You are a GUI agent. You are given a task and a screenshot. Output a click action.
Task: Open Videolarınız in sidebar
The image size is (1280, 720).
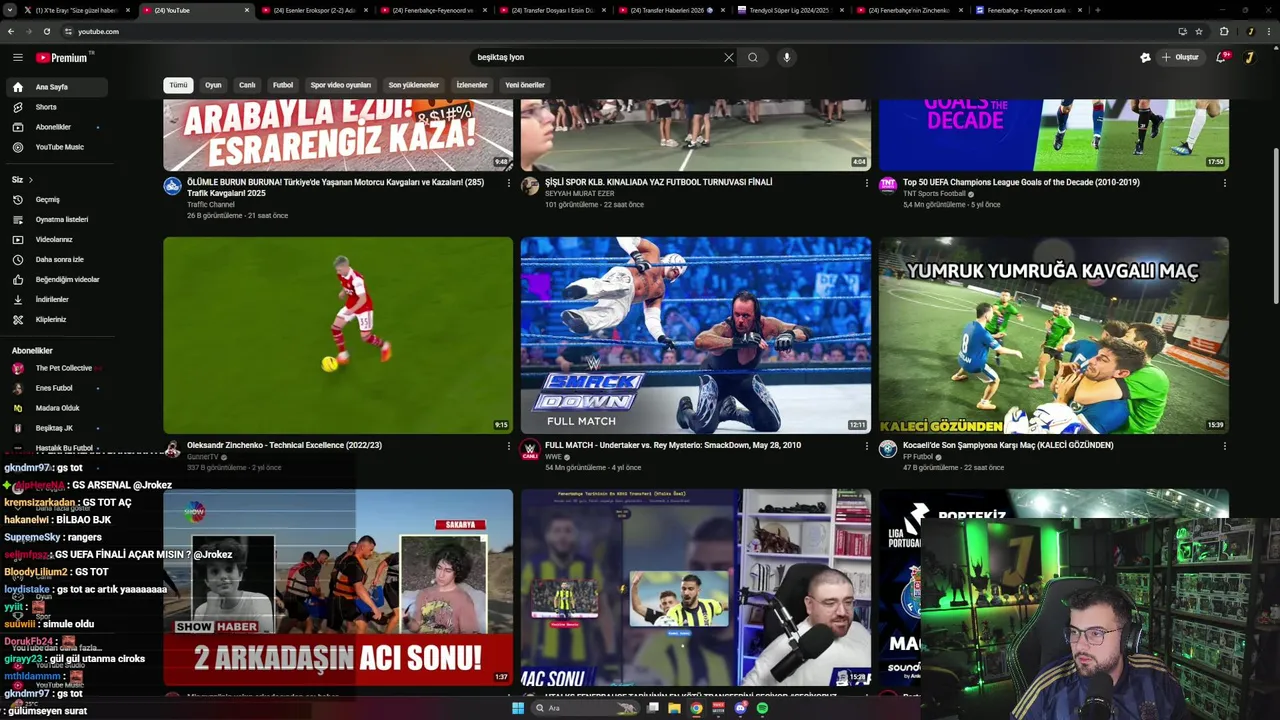click(57, 239)
